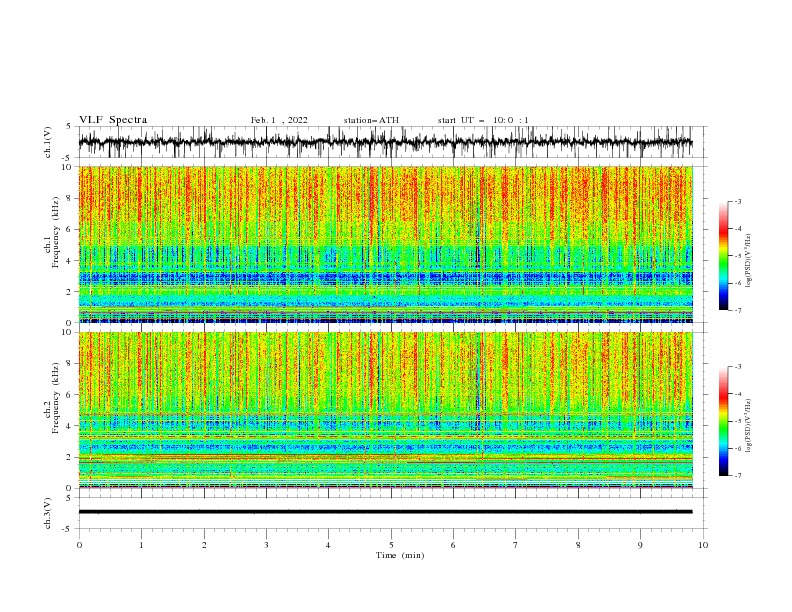Click the "VLF Spectra" plot title
The image size is (792, 612).
click(113, 120)
